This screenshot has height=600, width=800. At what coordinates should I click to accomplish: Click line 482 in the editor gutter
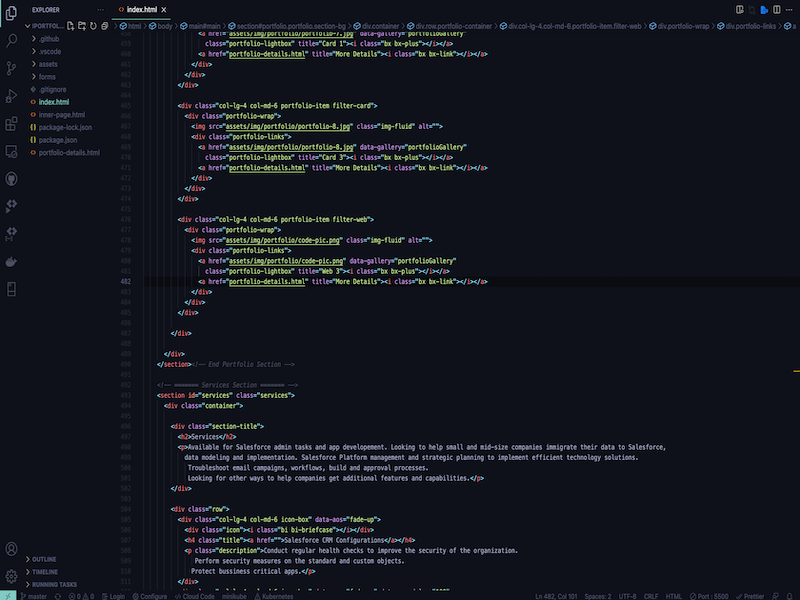pos(126,282)
